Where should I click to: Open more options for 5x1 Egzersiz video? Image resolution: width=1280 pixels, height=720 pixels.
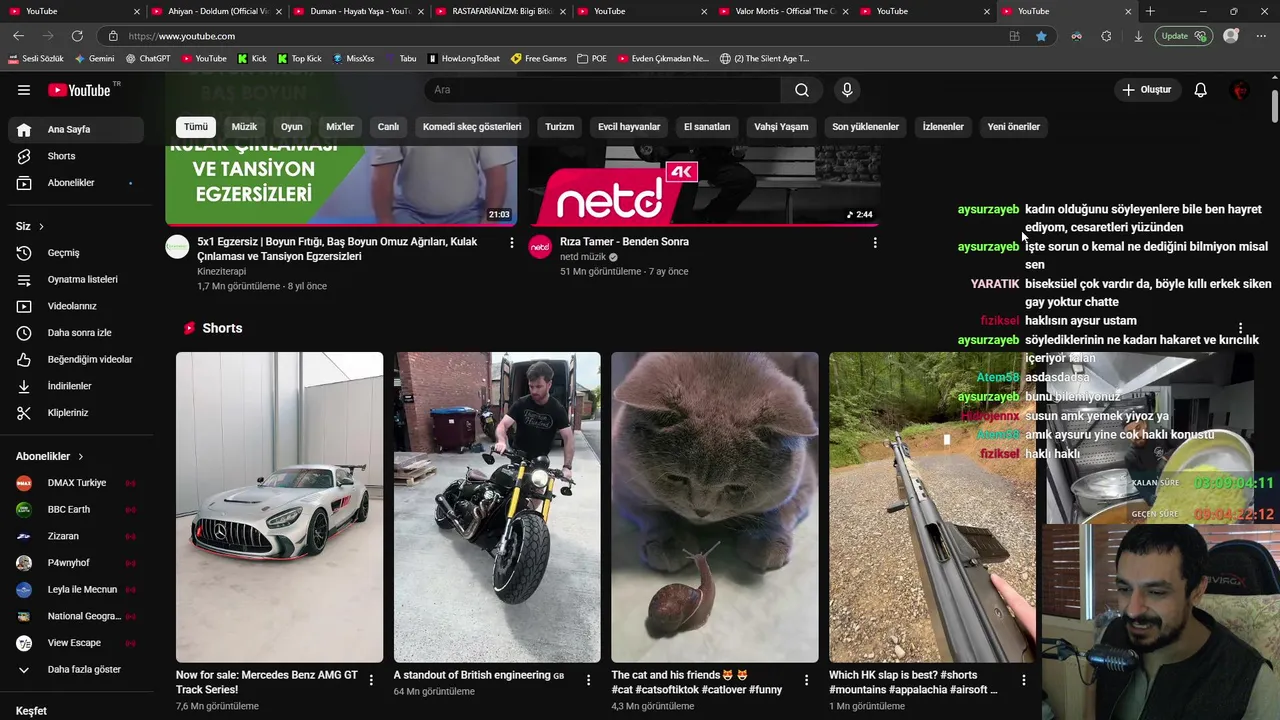[511, 243]
